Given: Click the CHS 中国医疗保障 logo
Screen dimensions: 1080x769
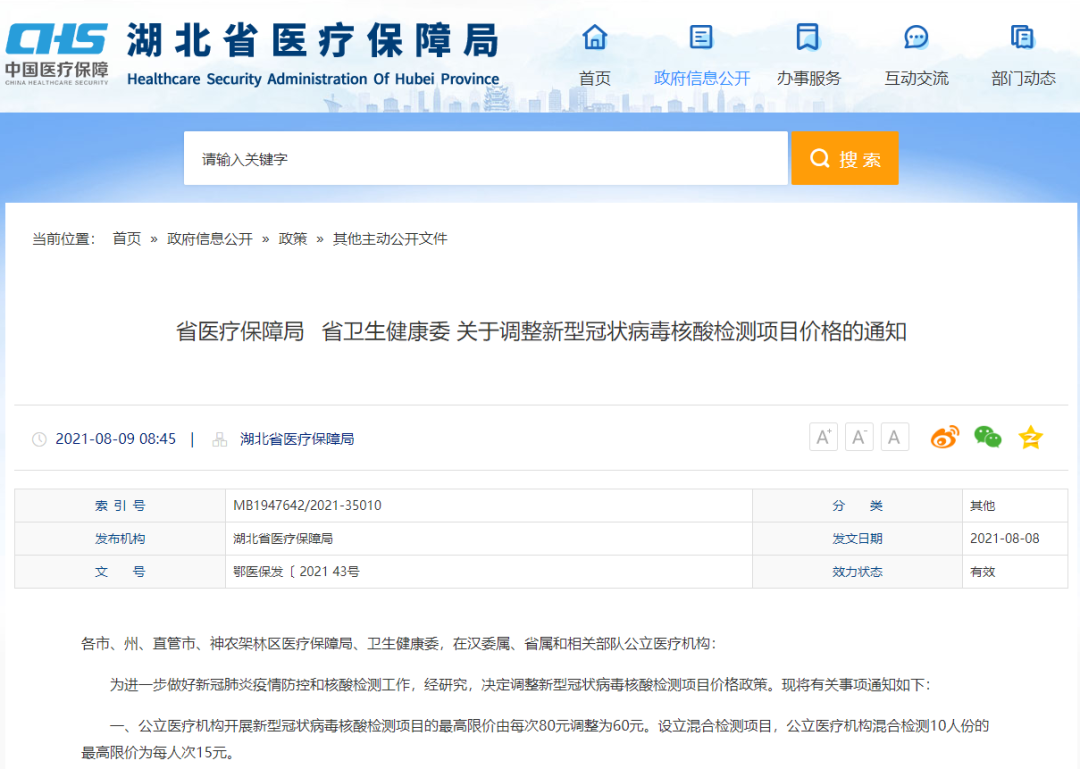Looking at the screenshot, I should [56, 53].
